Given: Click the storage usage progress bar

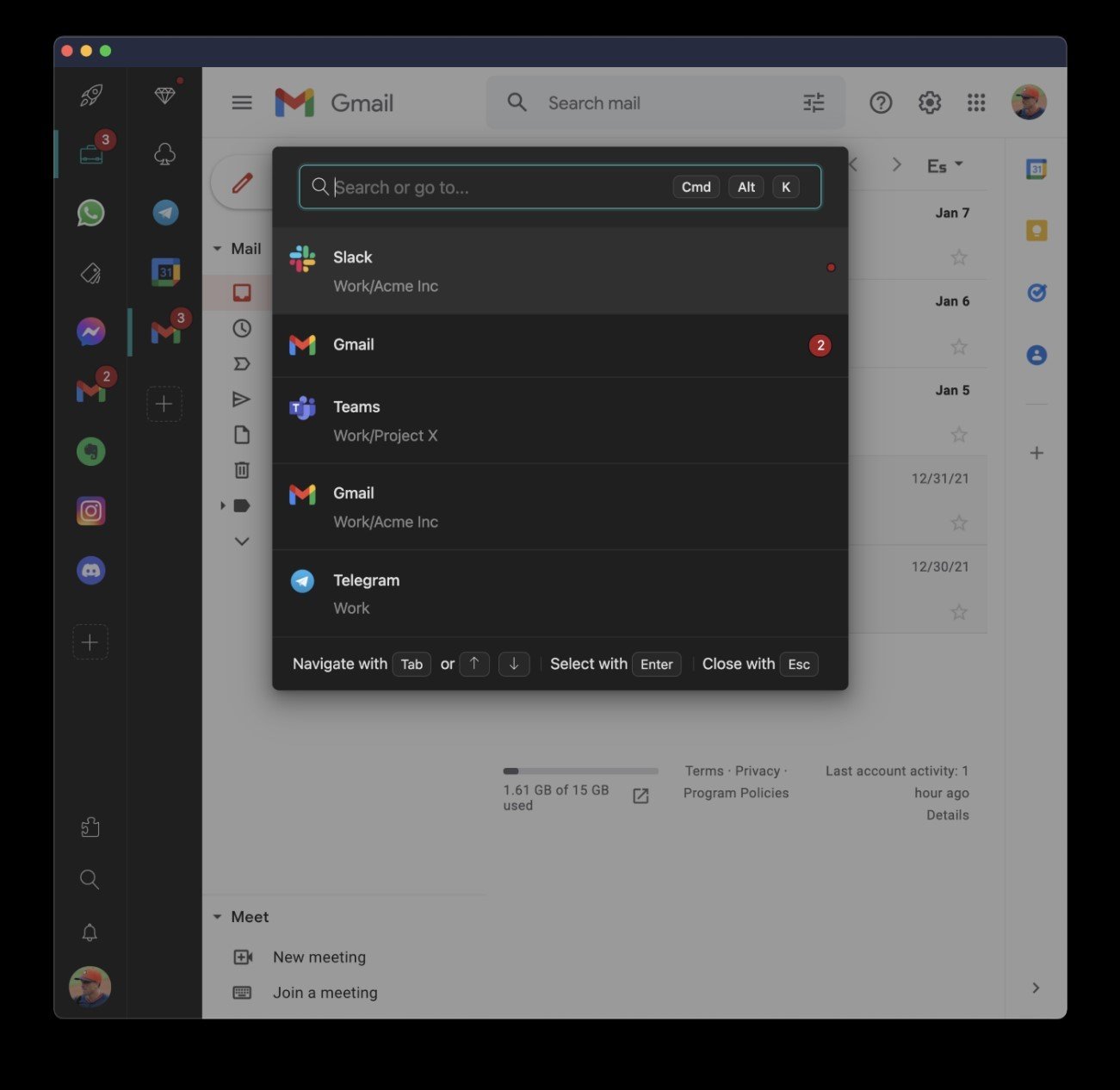Looking at the screenshot, I should pos(580,771).
